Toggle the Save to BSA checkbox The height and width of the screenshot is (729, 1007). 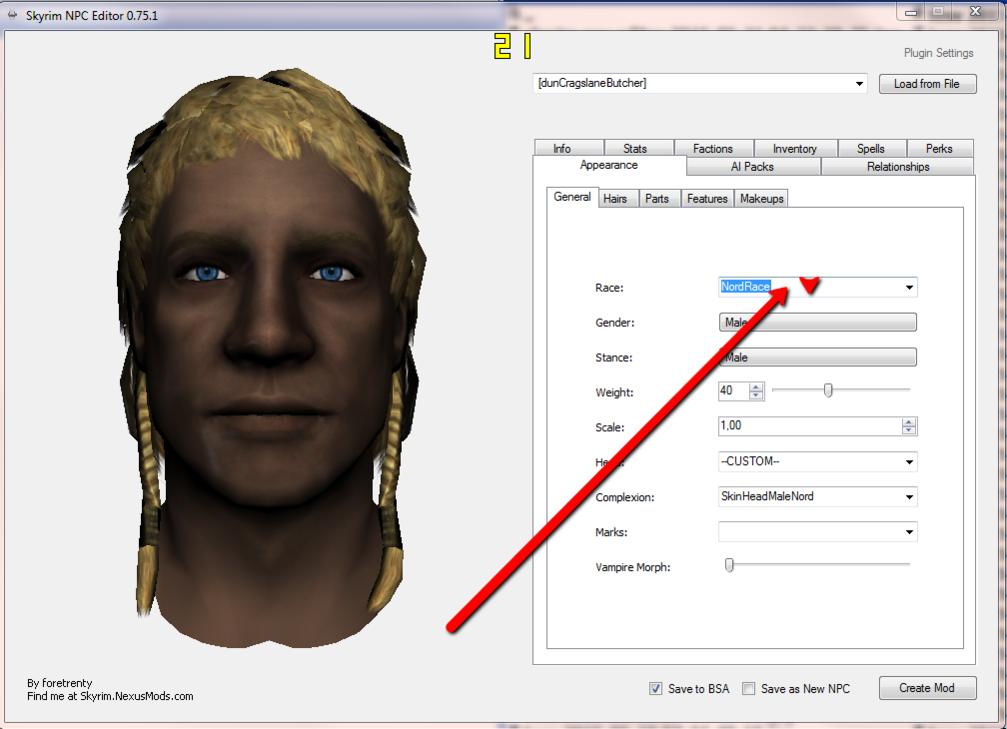pyautogui.click(x=656, y=689)
